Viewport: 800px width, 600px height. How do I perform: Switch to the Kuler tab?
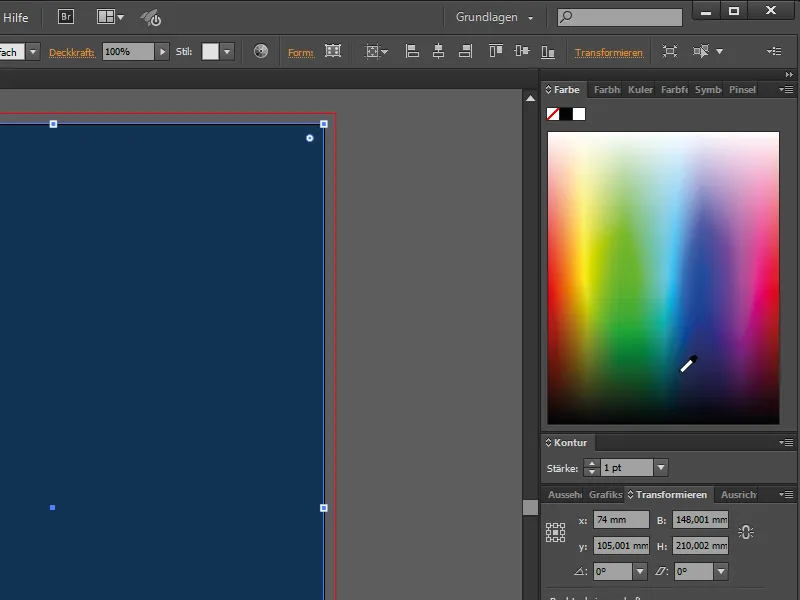[640, 90]
